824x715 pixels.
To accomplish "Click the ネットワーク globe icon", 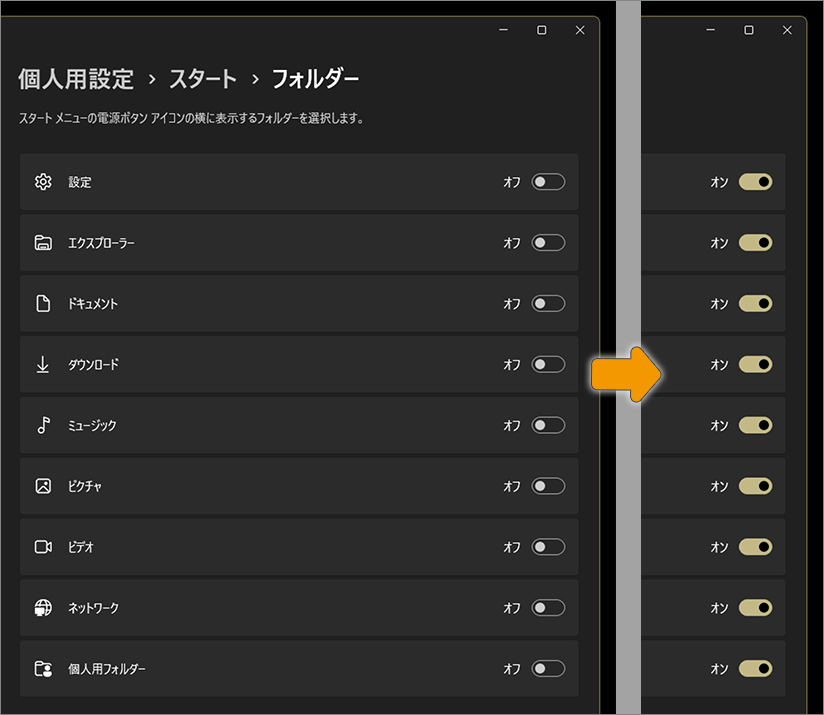I will pos(43,608).
